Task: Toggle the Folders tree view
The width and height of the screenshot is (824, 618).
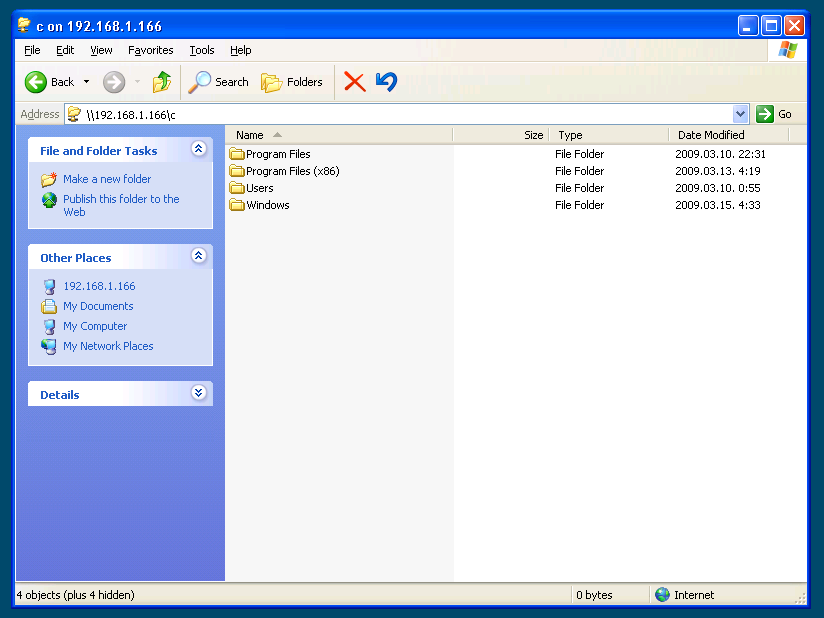Action: [292, 82]
